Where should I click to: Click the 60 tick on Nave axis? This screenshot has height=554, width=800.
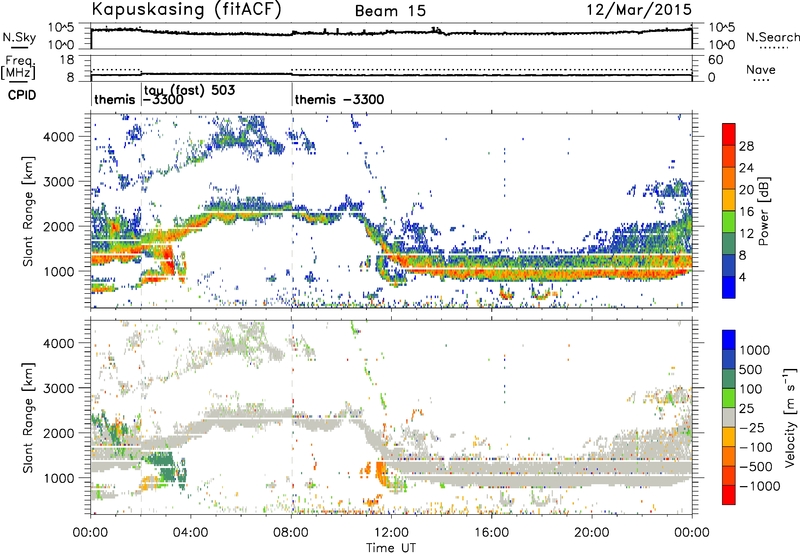tap(716, 60)
